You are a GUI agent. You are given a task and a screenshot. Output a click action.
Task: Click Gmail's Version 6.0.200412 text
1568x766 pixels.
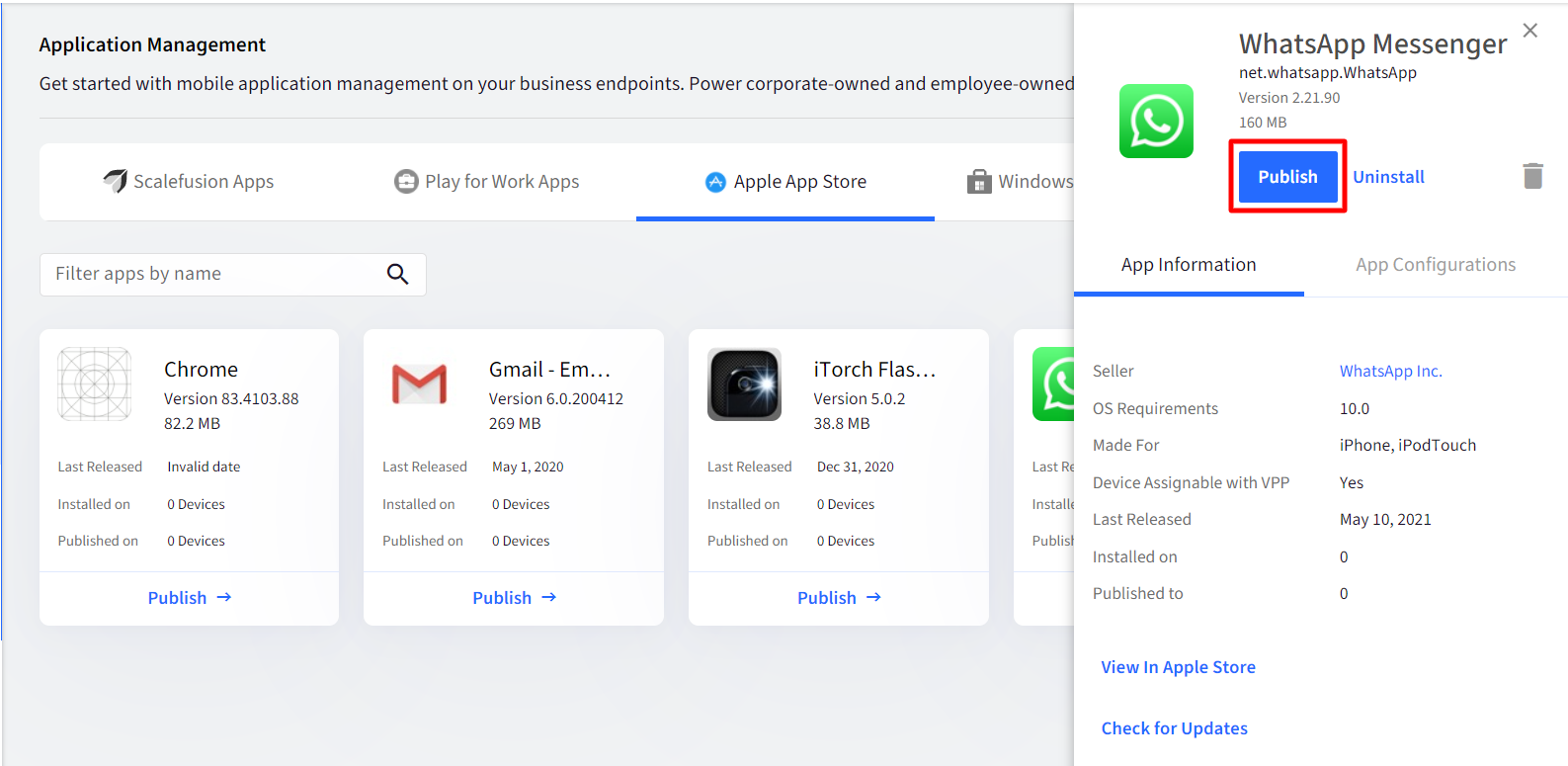click(x=556, y=398)
